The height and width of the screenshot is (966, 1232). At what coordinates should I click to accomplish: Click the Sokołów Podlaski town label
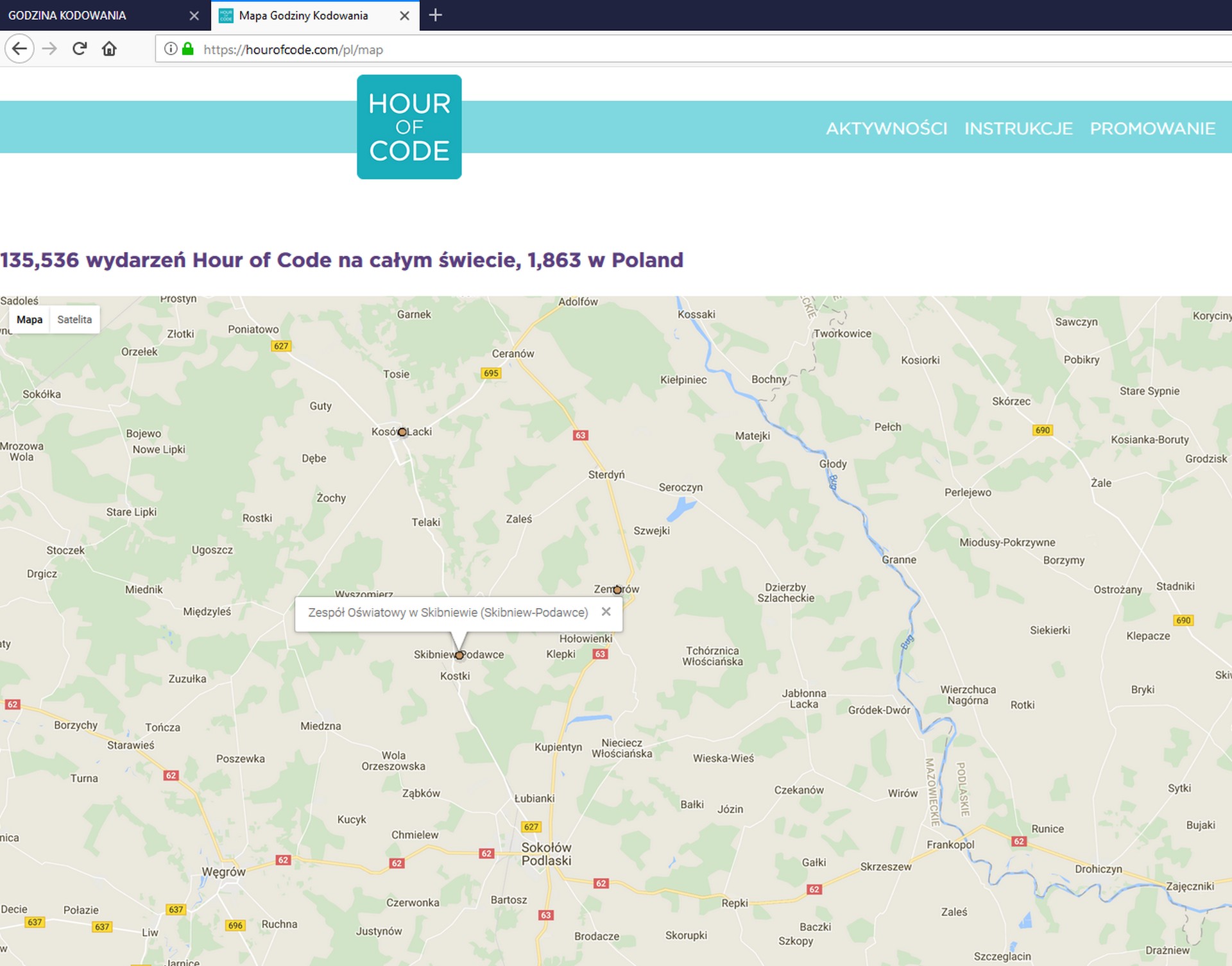tap(546, 854)
